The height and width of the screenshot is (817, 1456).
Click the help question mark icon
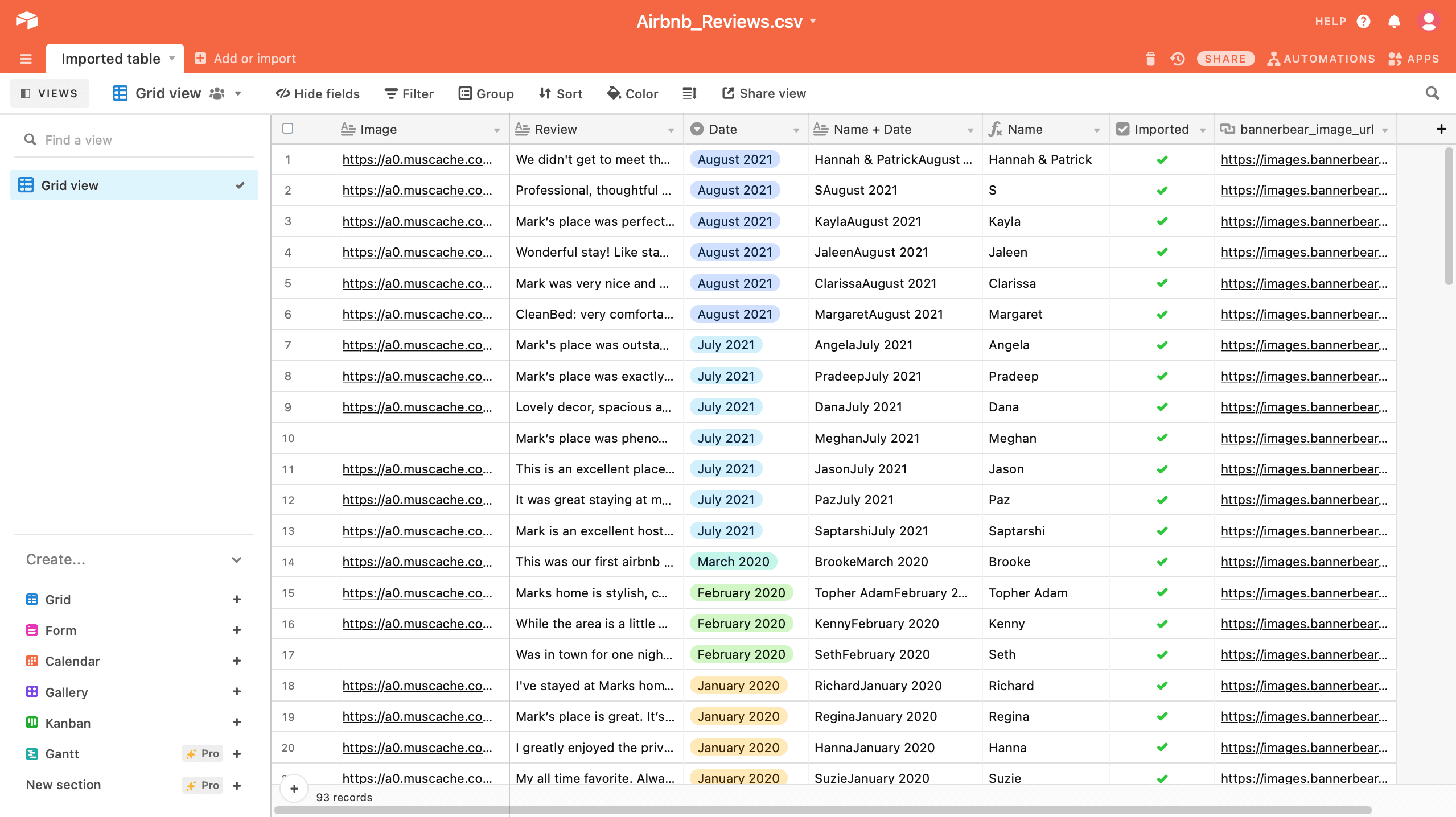point(1363,22)
